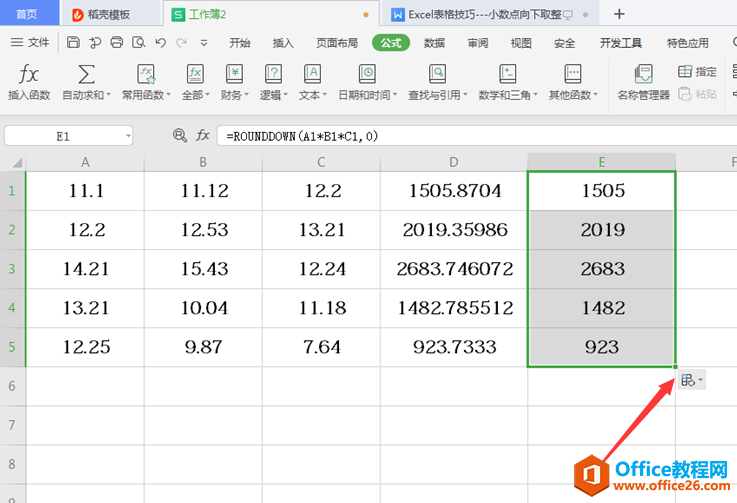Screen dimensions: 737x503
Task: Click the Select All corner triangle
Action: (17, 163)
